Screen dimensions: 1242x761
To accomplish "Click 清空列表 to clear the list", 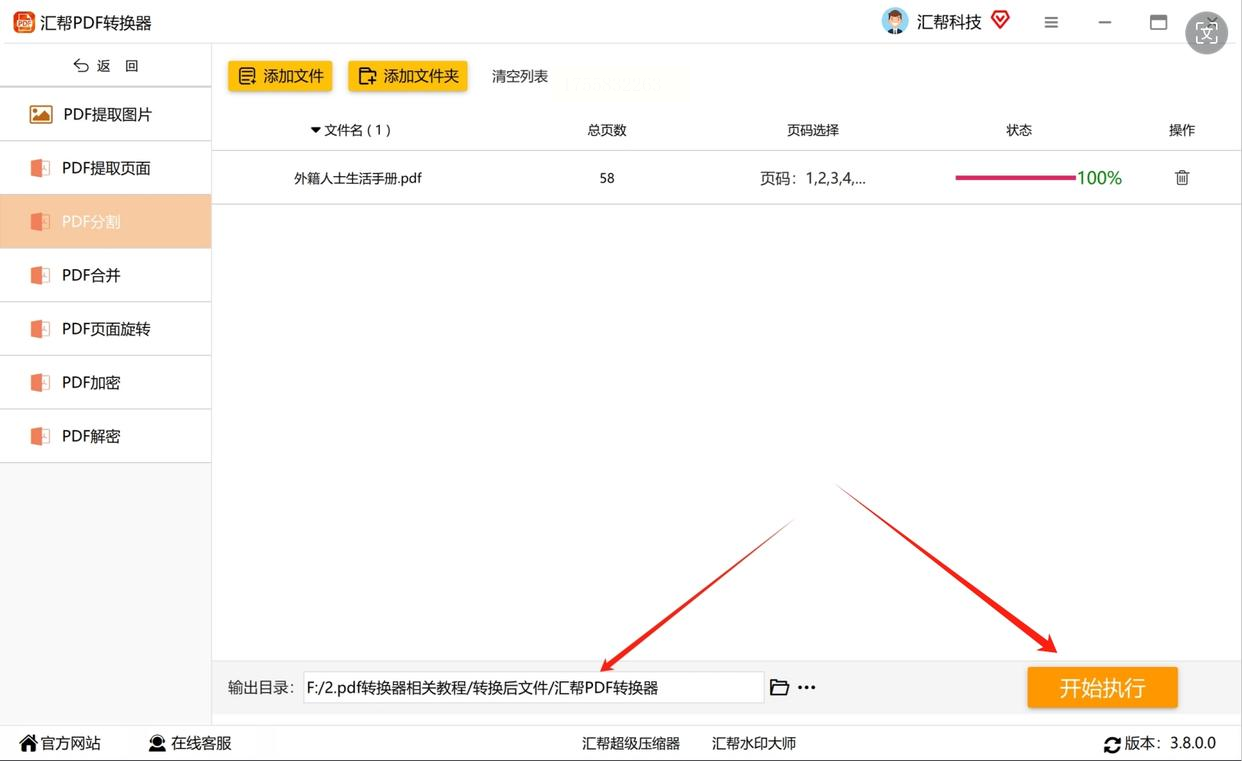I will (520, 76).
